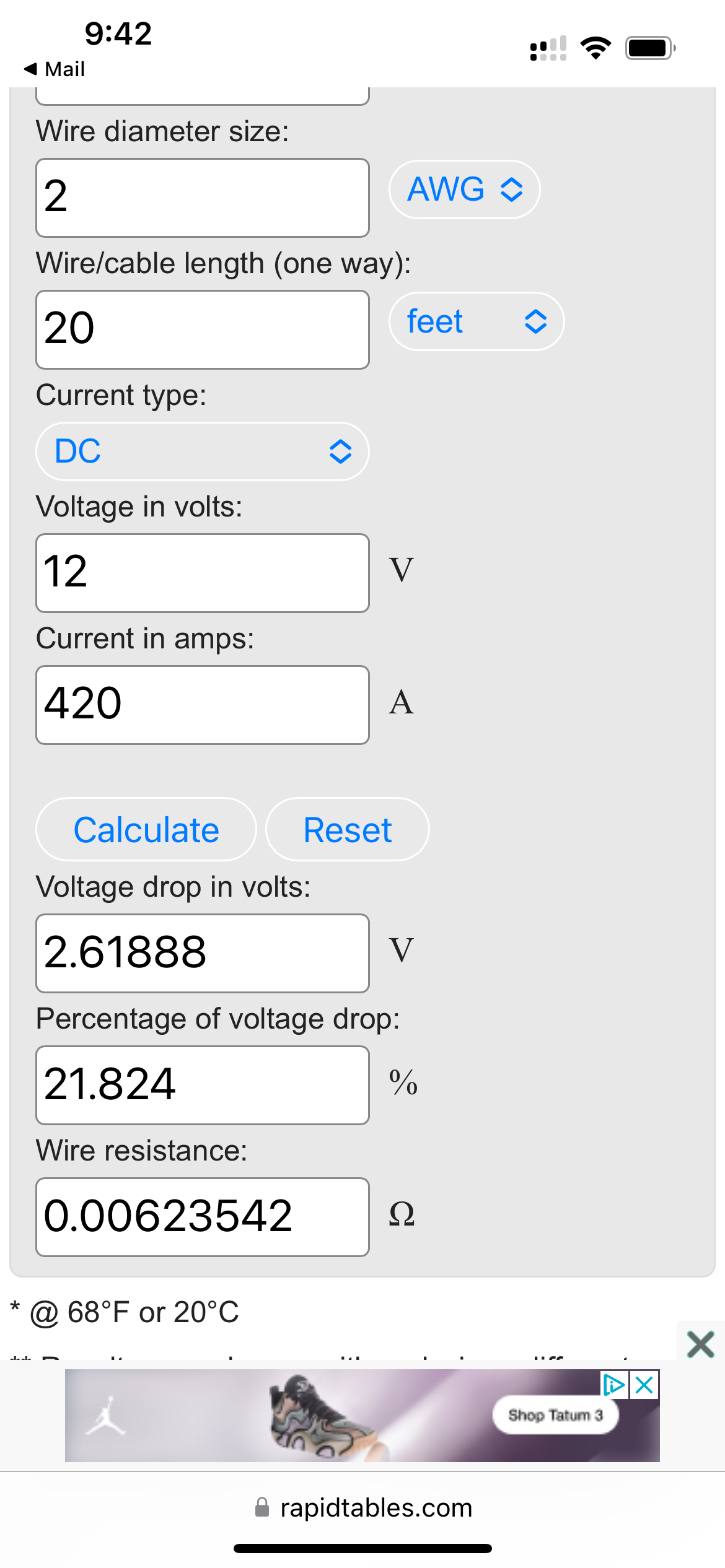The height and width of the screenshot is (1568, 725).
Task: Open the feet length unit dropdown
Action: [x=477, y=321]
